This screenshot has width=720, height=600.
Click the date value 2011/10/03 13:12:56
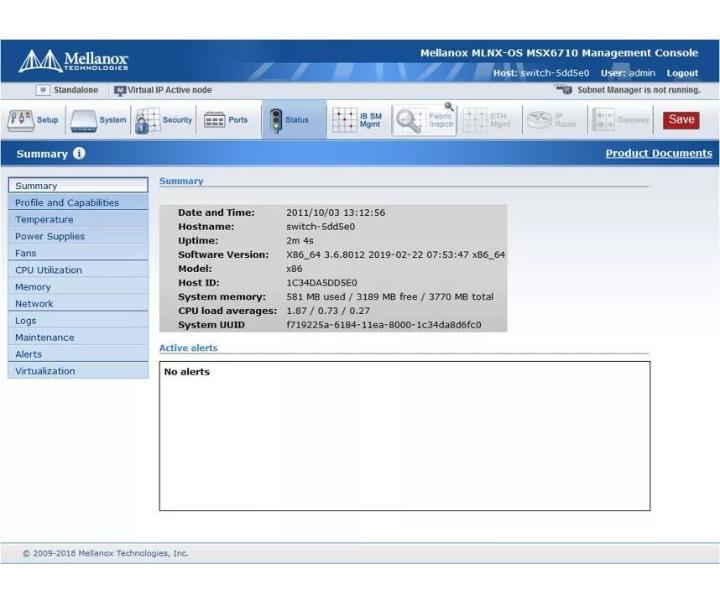336,213
